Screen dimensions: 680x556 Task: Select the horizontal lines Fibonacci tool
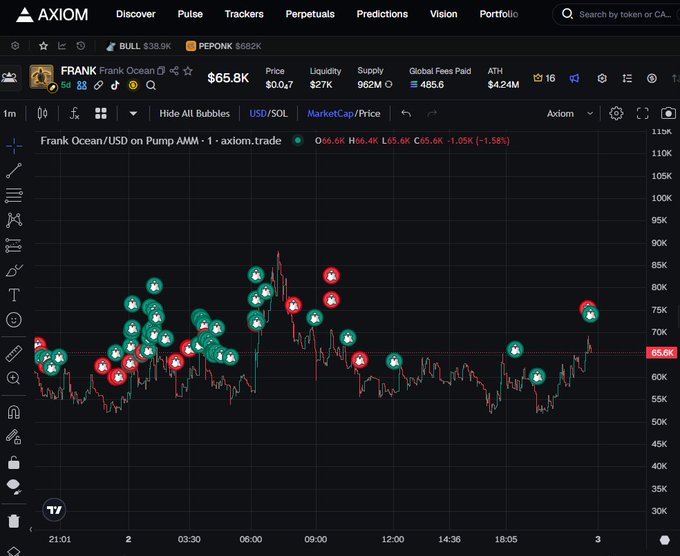(14, 196)
